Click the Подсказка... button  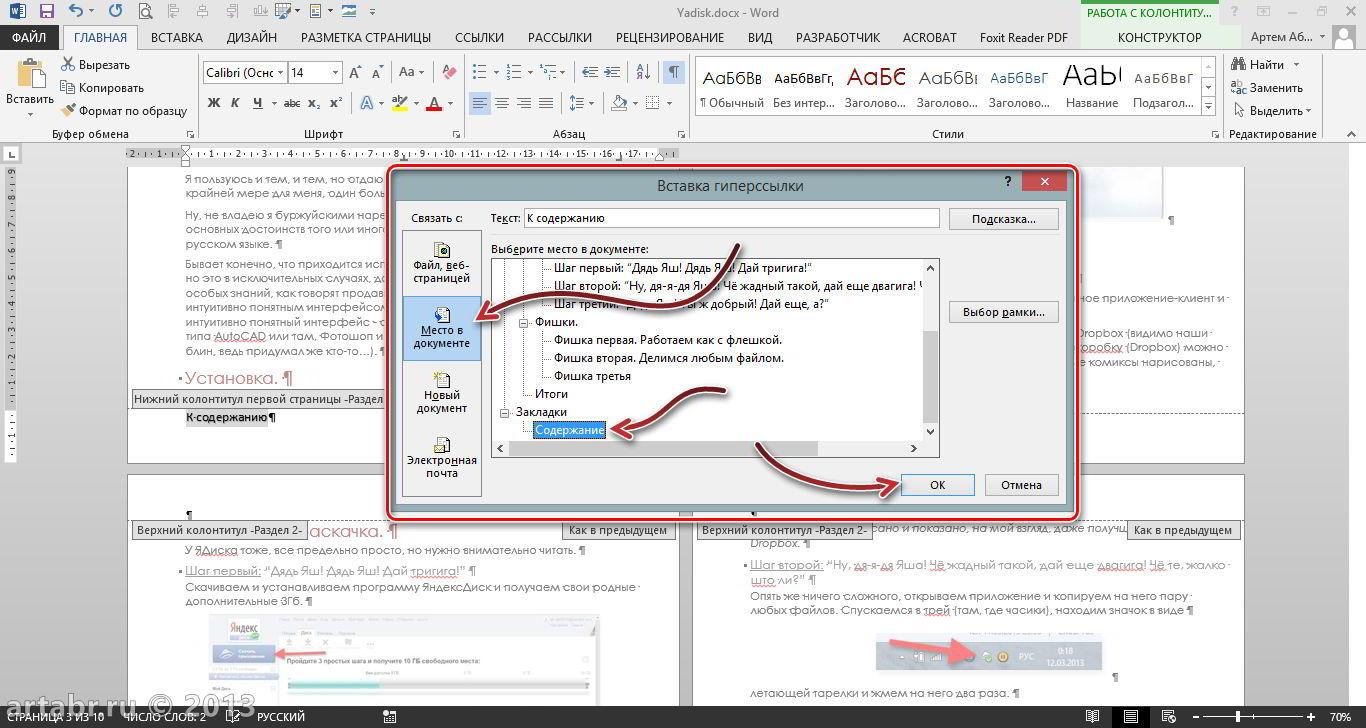click(x=1003, y=218)
